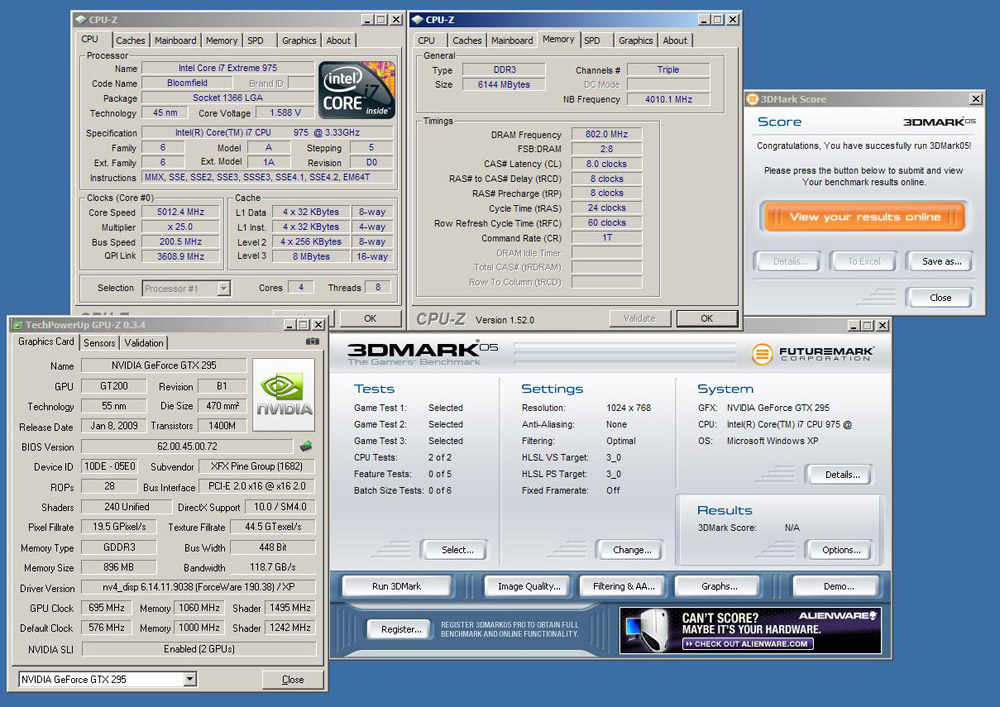Click the DRAM Frequency 802.0 MHz field
This screenshot has width=1000, height=707.
(x=606, y=135)
